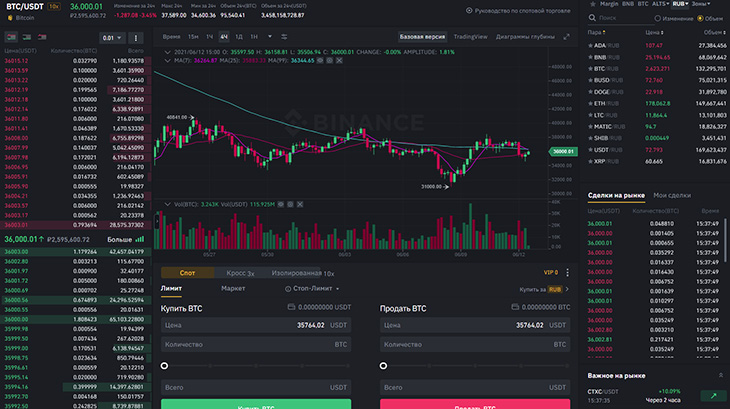
Task: Favorite the DOGE/RUB pair star
Action: point(590,92)
